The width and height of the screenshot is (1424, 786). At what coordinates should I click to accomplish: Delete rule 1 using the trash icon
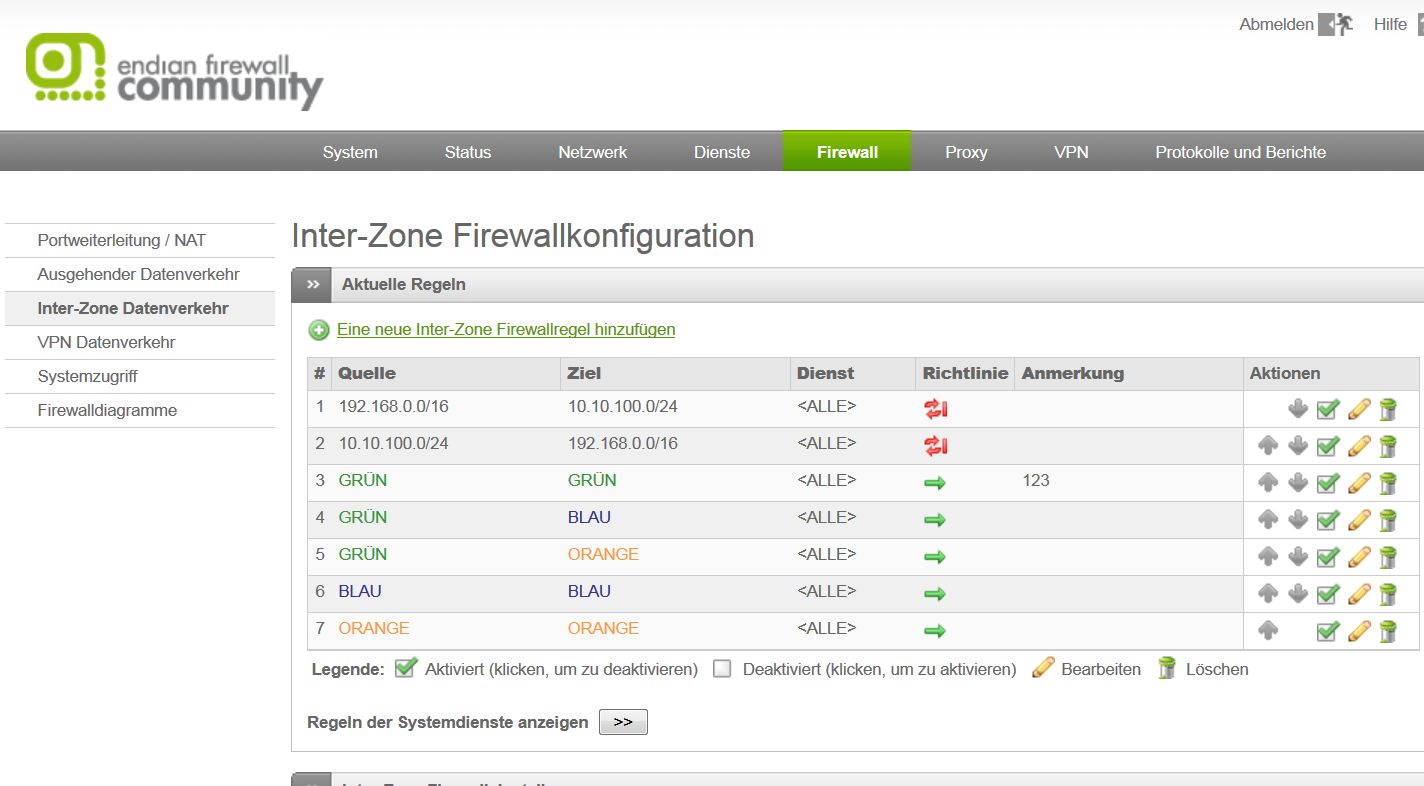click(x=1388, y=409)
